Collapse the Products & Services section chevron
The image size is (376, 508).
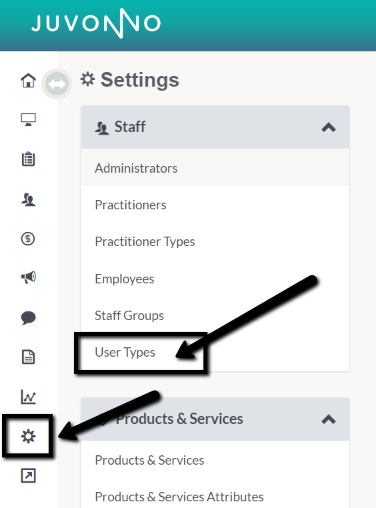[x=329, y=419]
